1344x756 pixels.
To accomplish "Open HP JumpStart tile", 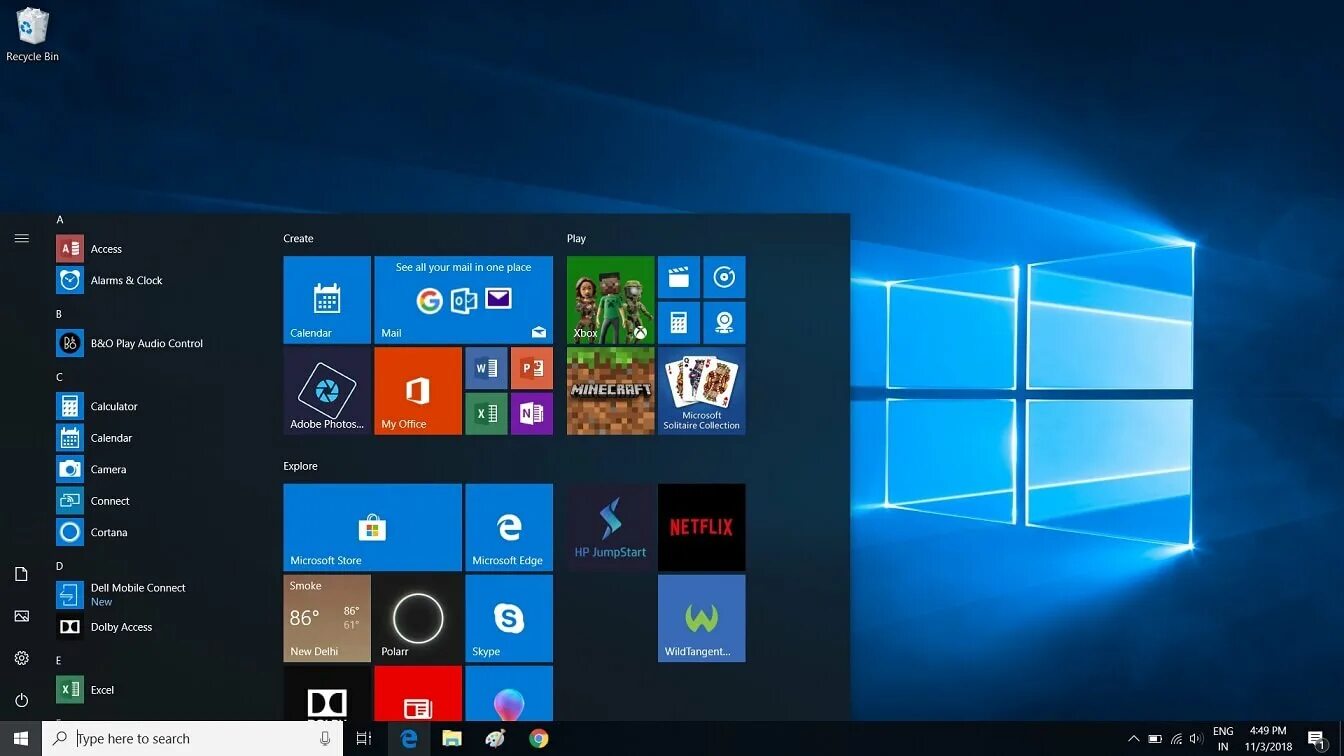I will tap(611, 527).
